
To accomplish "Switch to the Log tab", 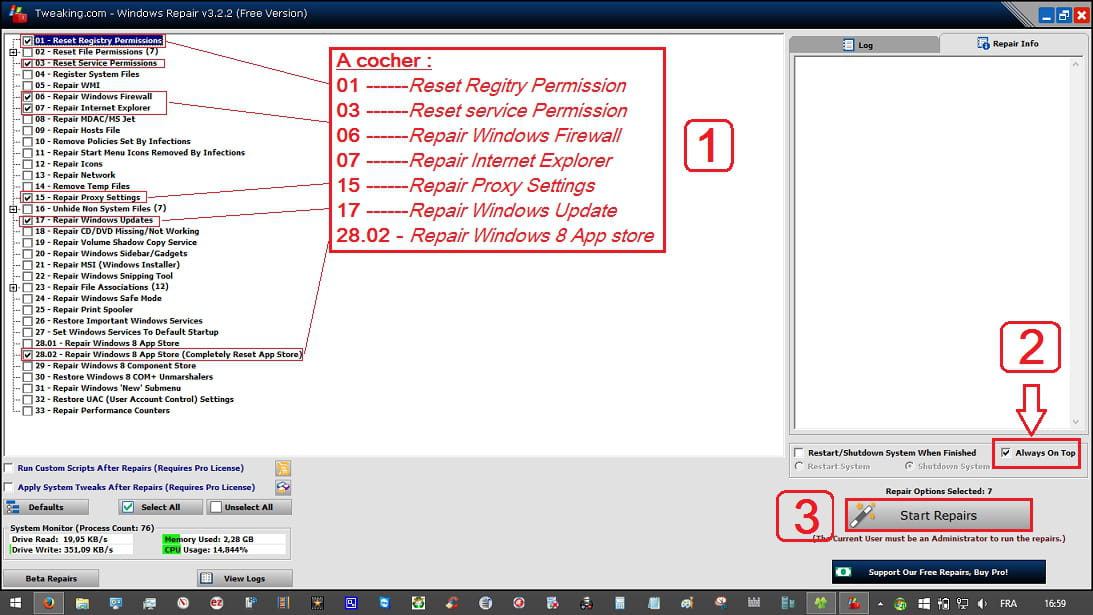I will click(x=864, y=45).
